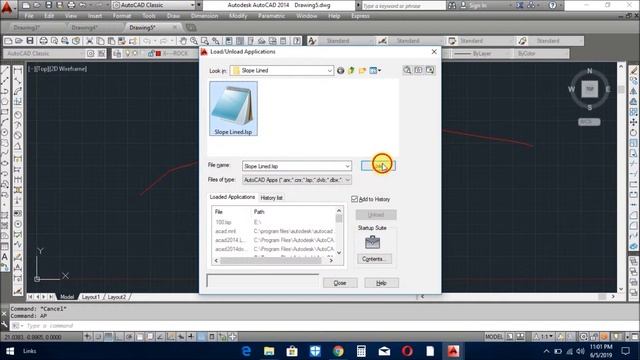This screenshot has height=360, width=640.
Task: Expand the File name dropdown
Action: (x=347, y=166)
